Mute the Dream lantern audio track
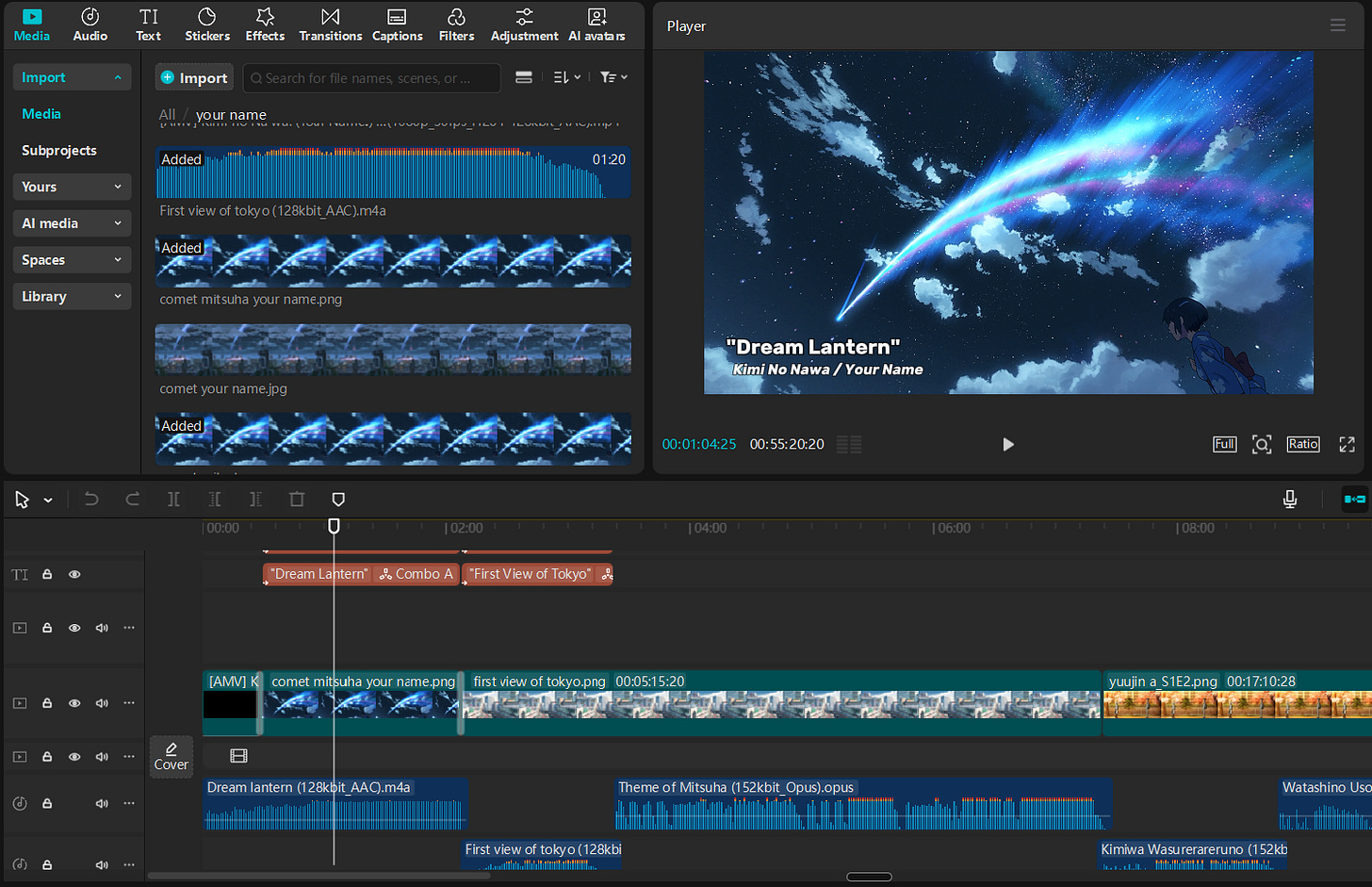 coord(102,804)
